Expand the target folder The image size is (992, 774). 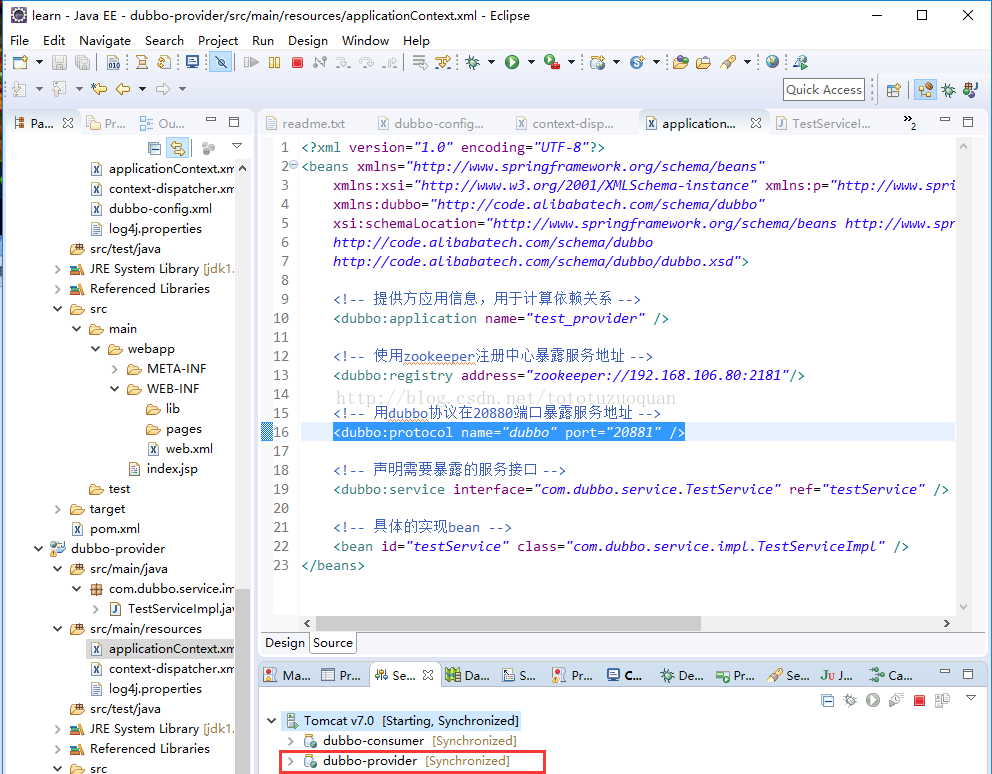58,509
